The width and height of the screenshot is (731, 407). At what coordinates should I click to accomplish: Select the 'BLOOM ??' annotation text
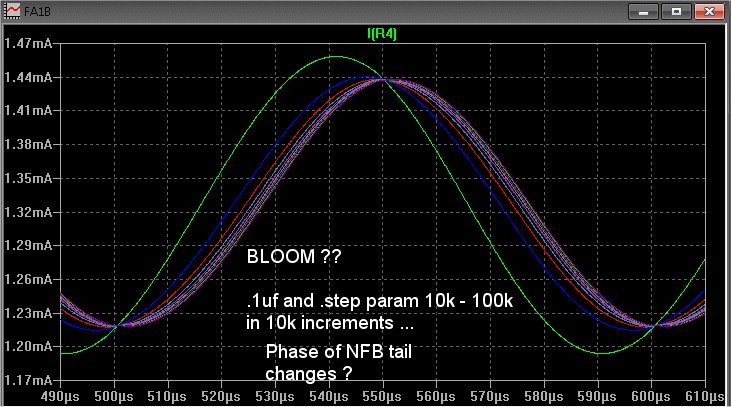click(x=294, y=256)
